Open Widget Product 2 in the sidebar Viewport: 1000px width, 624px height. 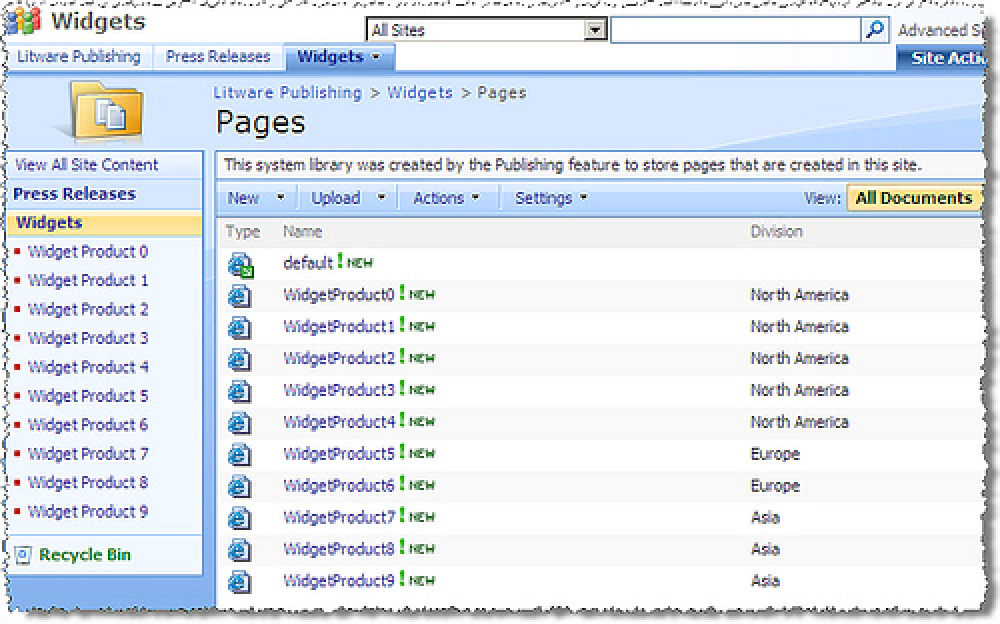(x=87, y=310)
